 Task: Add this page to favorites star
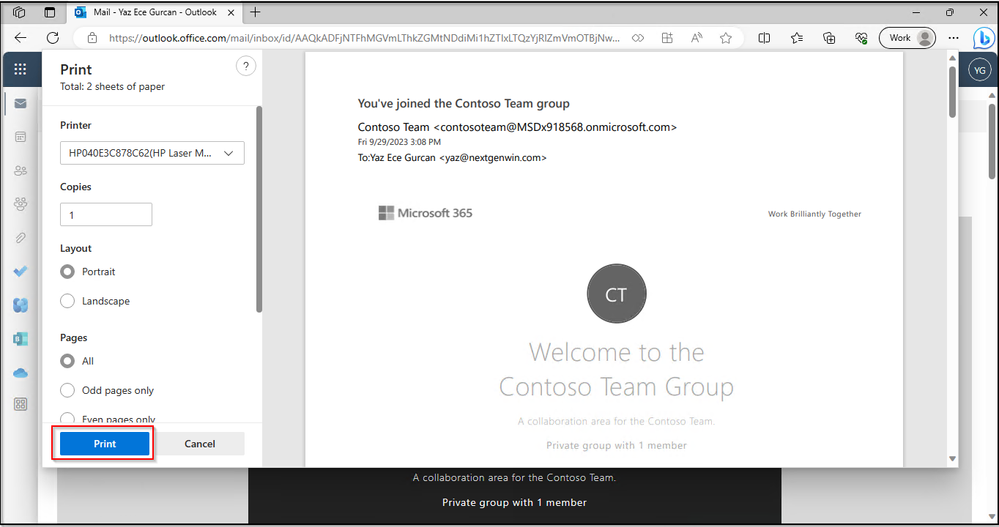point(726,38)
